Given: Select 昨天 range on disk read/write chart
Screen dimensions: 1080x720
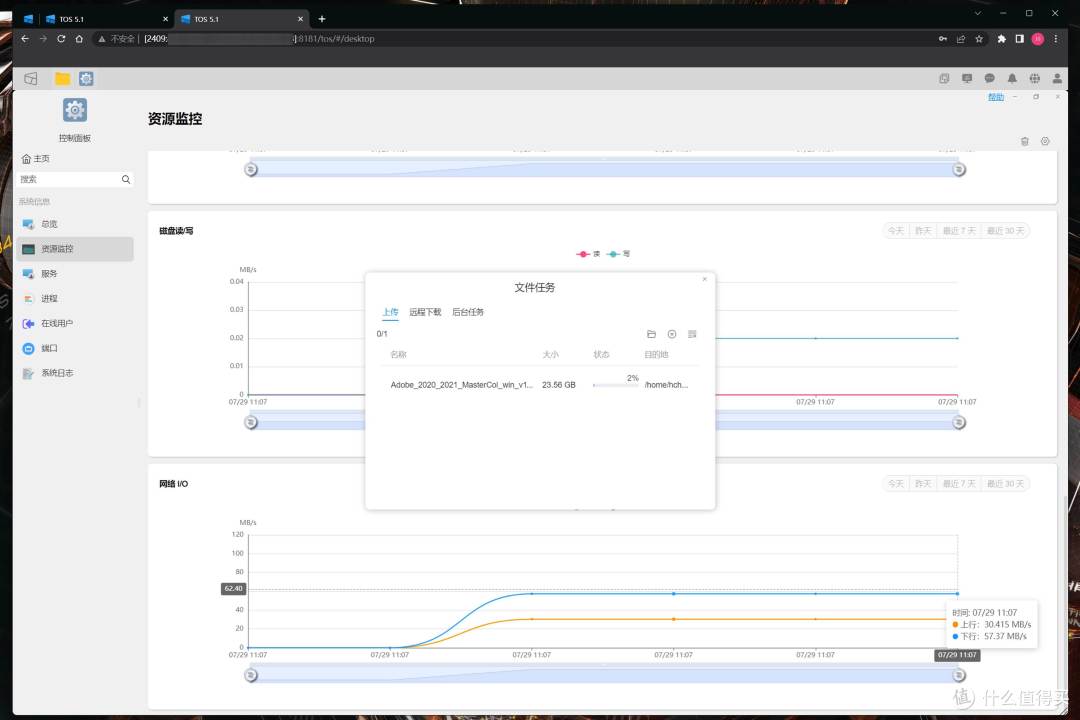Looking at the screenshot, I should click(x=923, y=231).
